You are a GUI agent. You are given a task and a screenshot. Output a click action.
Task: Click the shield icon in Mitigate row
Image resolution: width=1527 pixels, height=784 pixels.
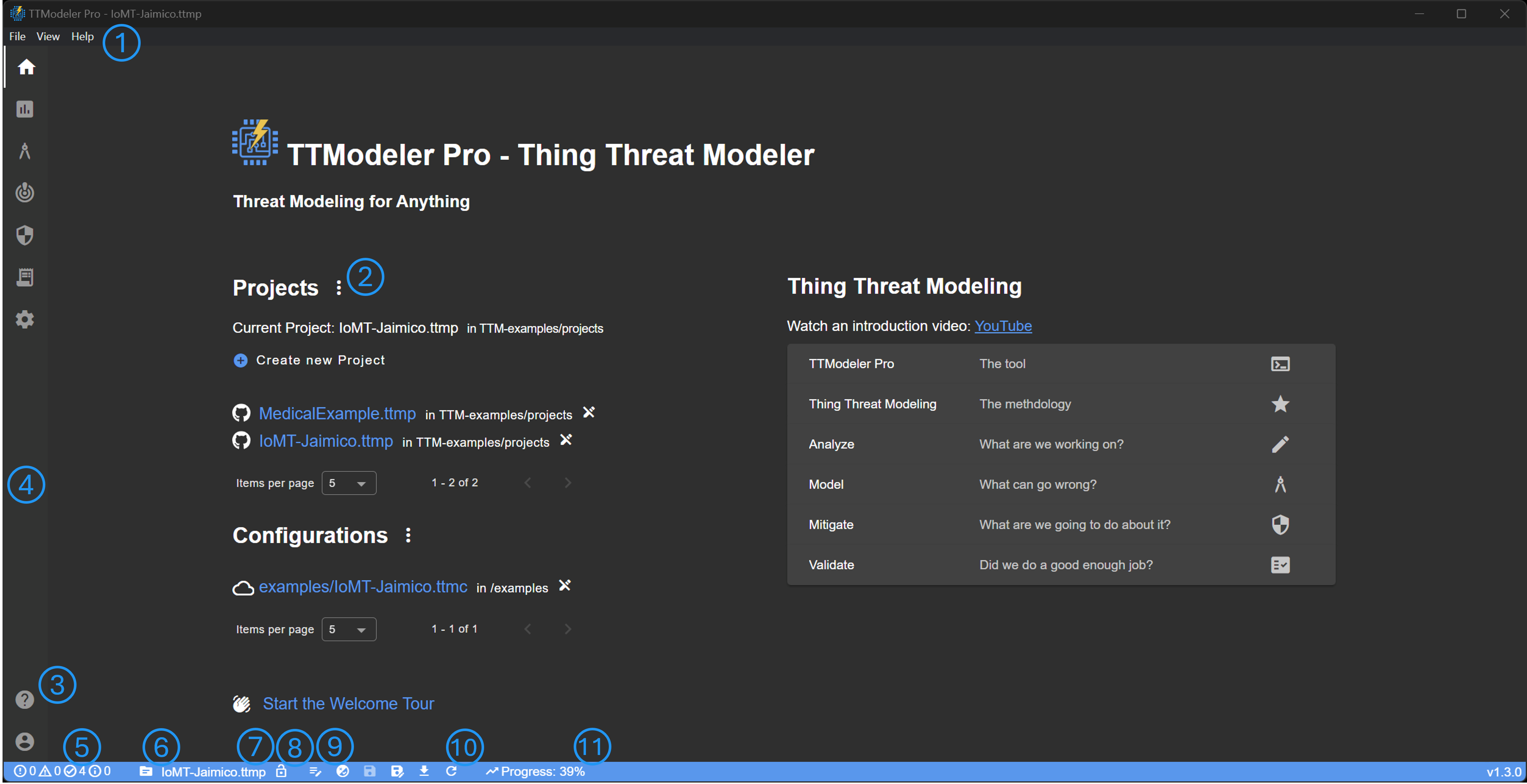click(x=1280, y=525)
